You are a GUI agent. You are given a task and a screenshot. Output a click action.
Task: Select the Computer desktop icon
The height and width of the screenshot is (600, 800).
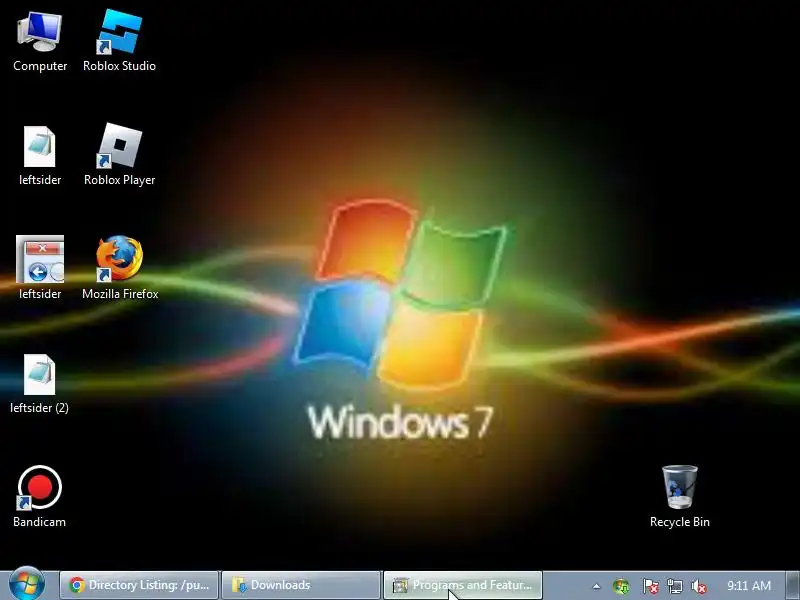tap(40, 42)
